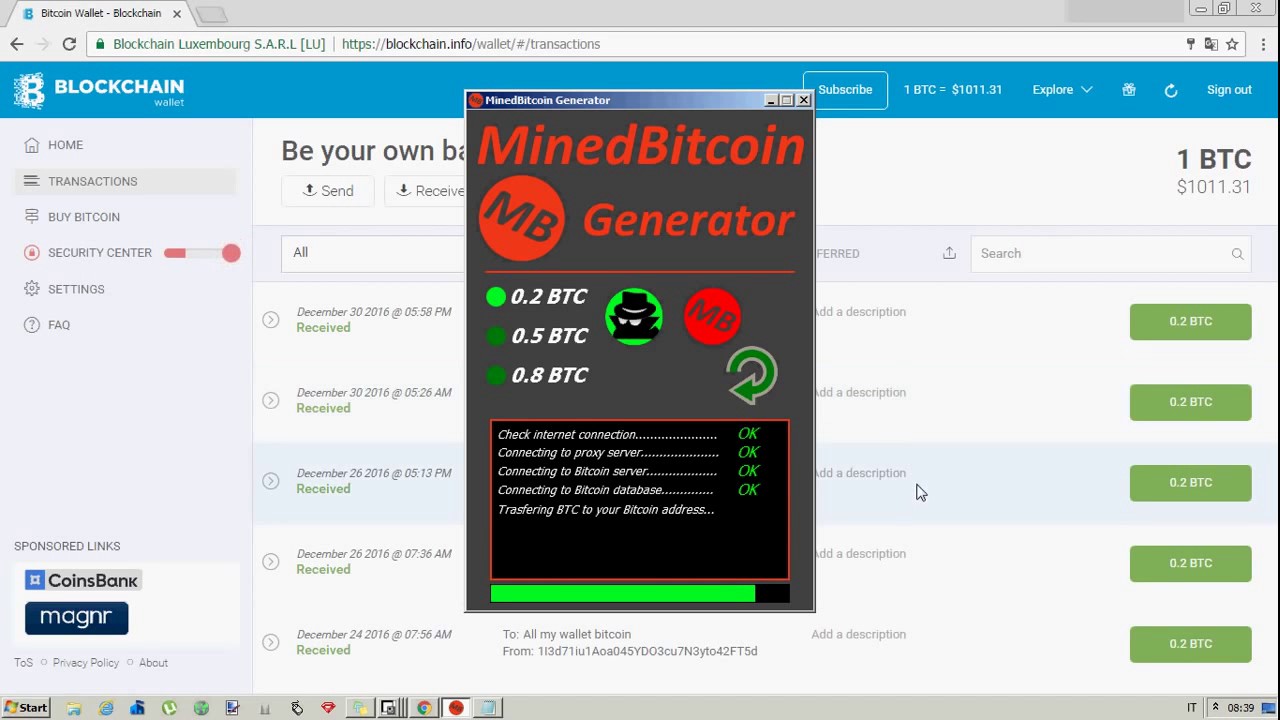Expand the December 30 05:26 AM transaction
The width and height of the screenshot is (1280, 720).
(x=270, y=400)
